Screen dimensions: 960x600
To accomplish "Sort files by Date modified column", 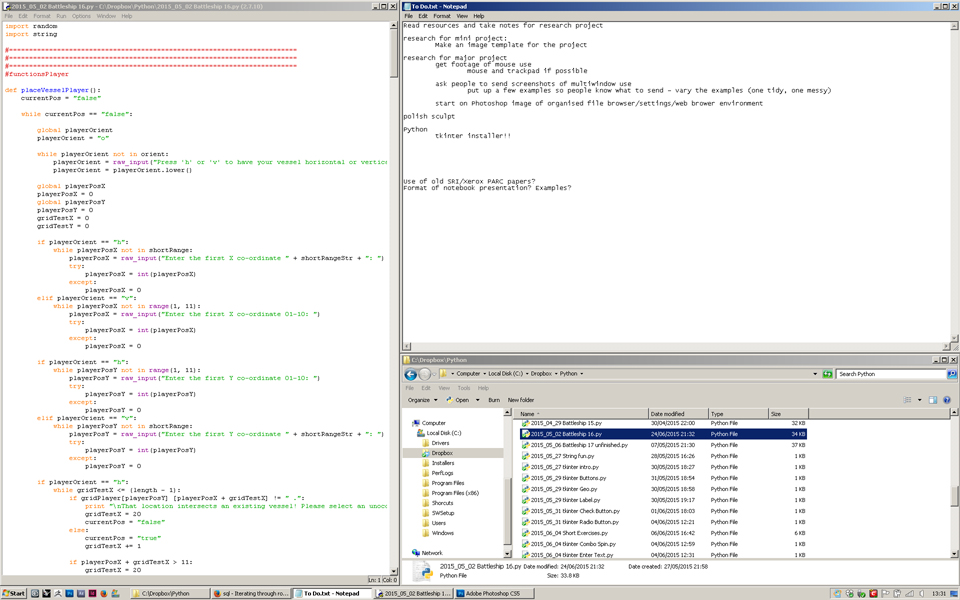I will coord(667,413).
